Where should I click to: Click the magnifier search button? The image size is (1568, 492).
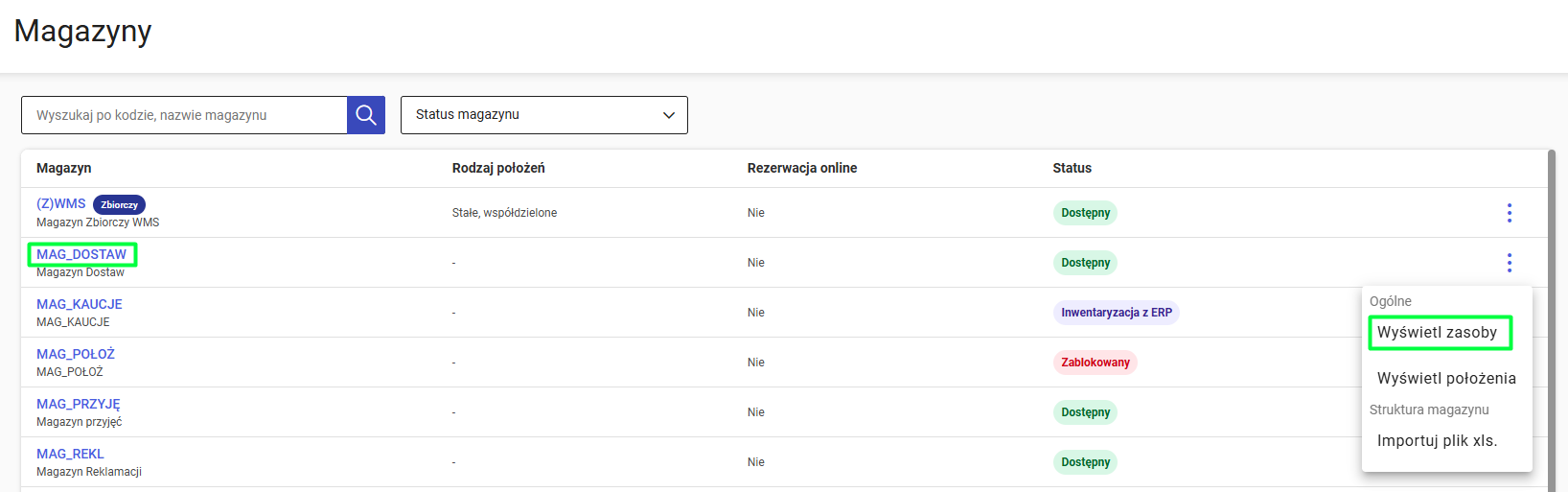point(365,115)
